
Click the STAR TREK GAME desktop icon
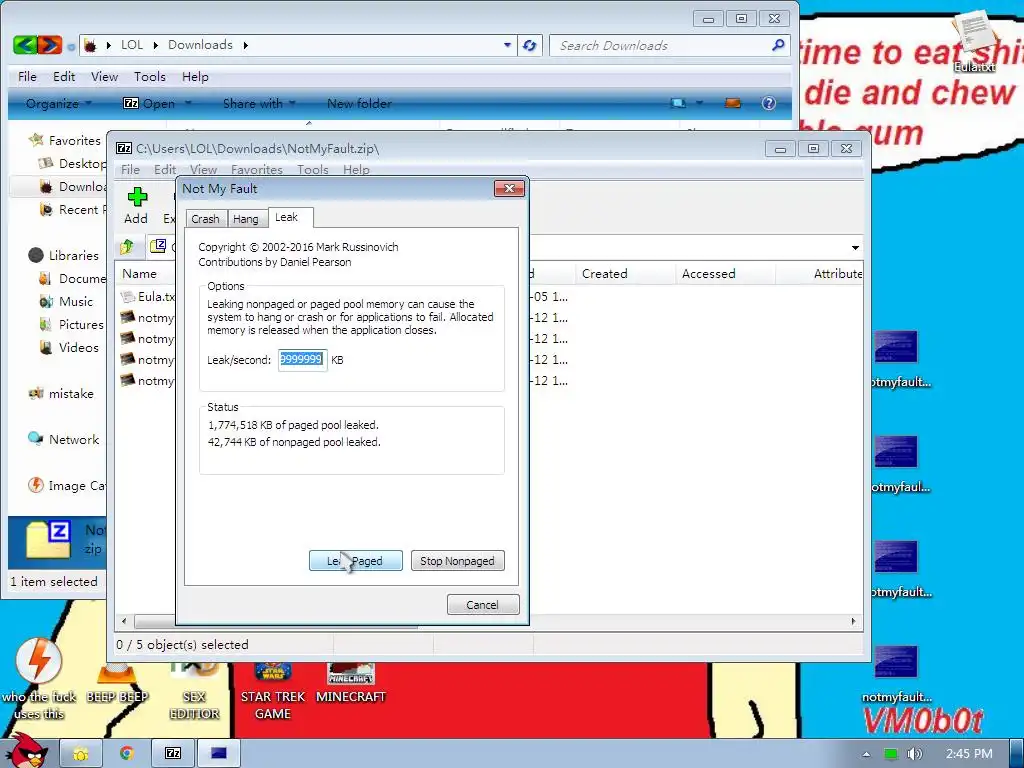(x=273, y=691)
